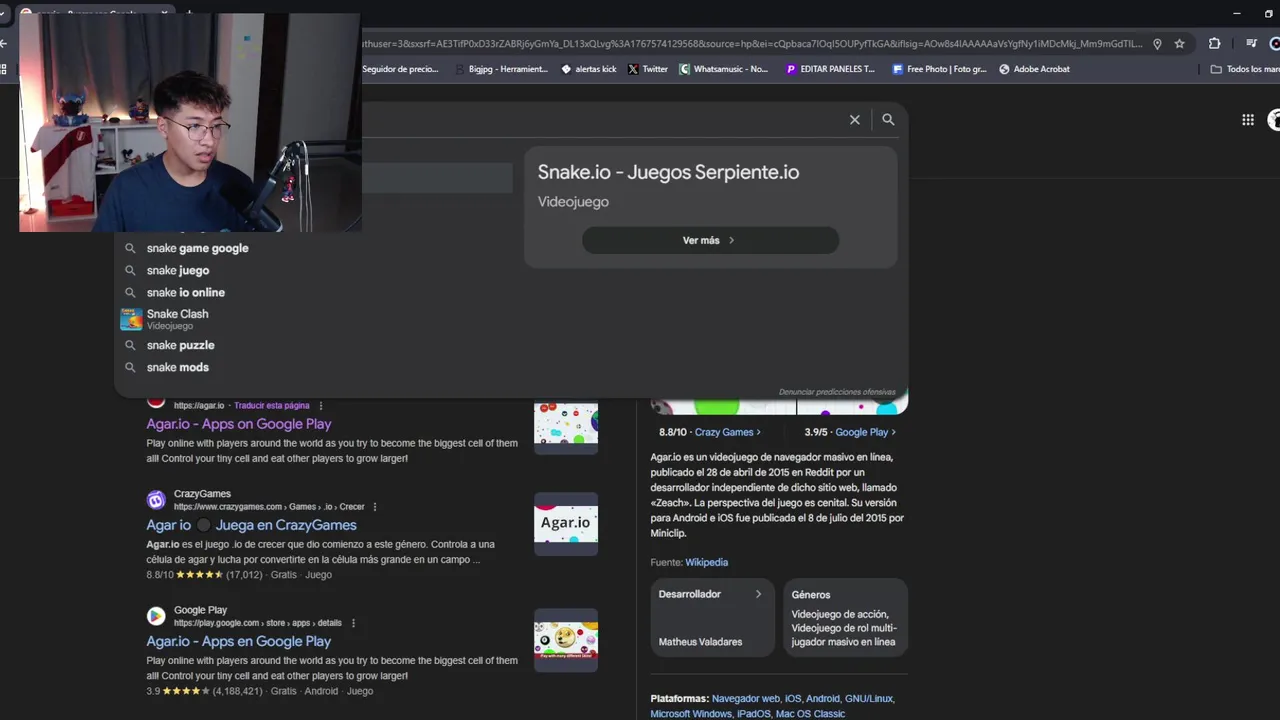Image resolution: width=1280 pixels, height=720 pixels.
Task: Click the CrazyGames site favicon
Action: coord(156,500)
